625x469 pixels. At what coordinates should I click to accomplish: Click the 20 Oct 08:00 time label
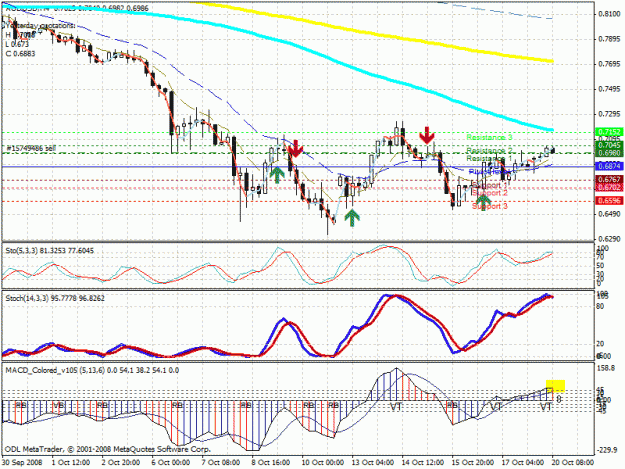coord(572,463)
